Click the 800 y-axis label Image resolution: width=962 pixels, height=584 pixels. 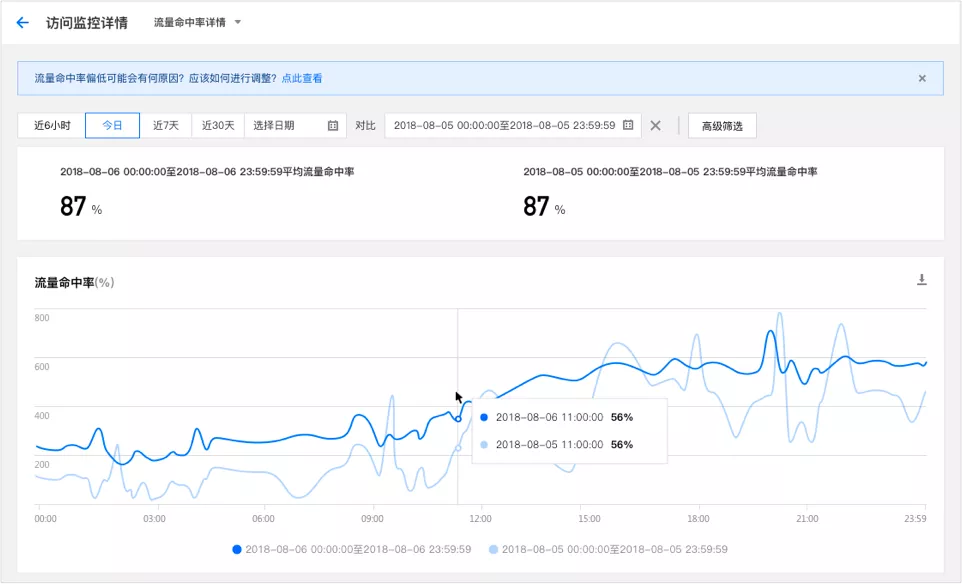coord(42,318)
